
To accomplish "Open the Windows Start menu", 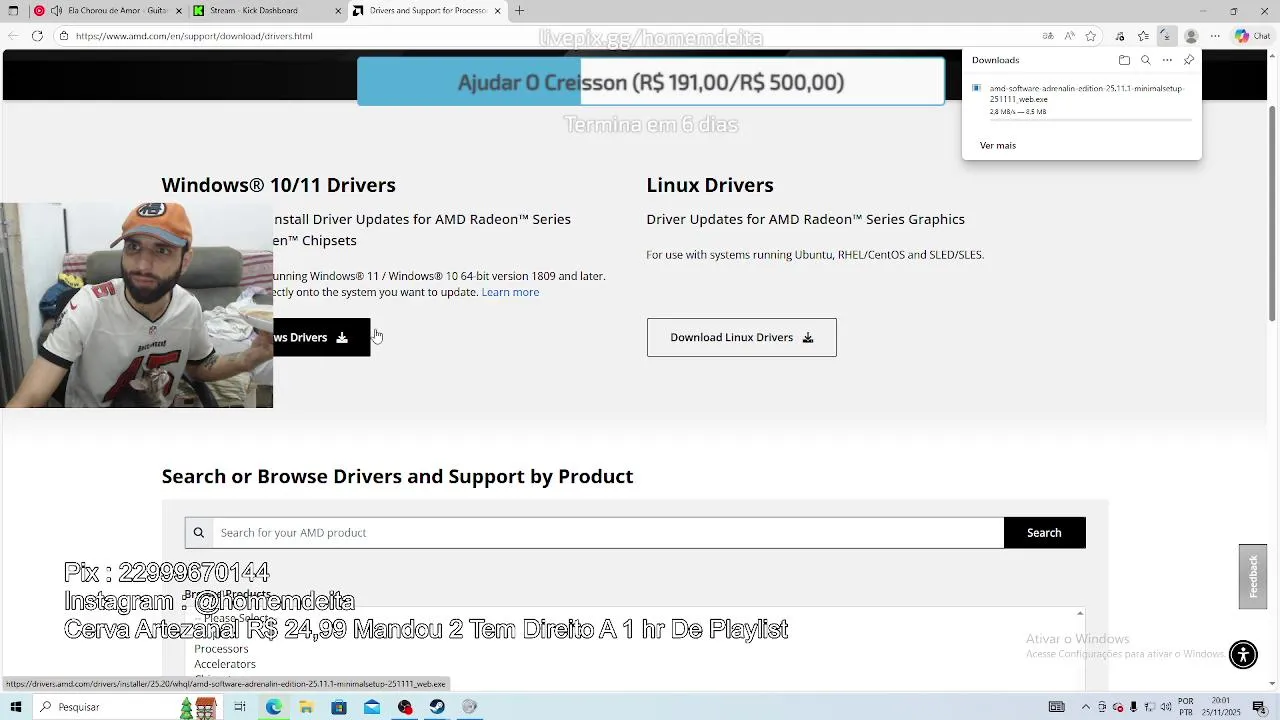I will pos(16,707).
